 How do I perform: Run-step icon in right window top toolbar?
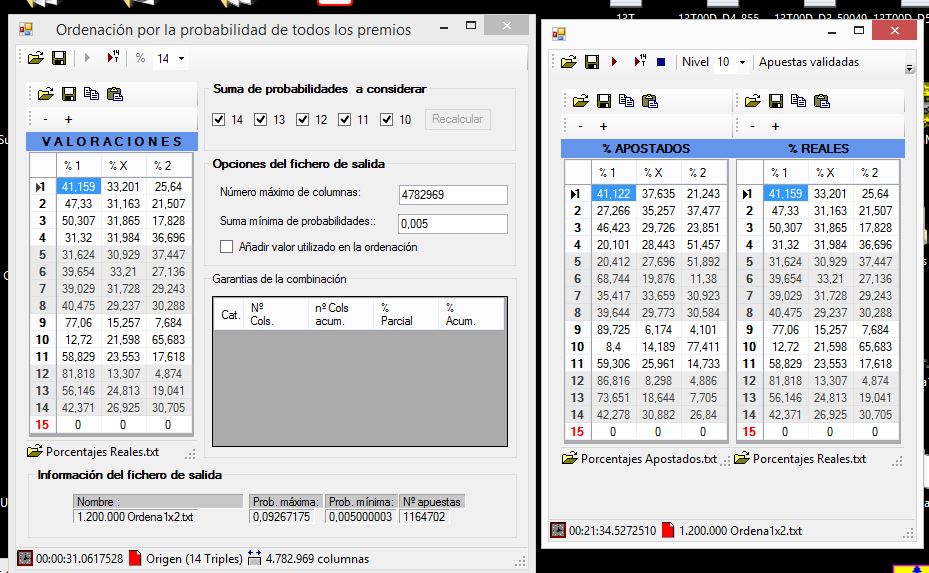coord(640,61)
